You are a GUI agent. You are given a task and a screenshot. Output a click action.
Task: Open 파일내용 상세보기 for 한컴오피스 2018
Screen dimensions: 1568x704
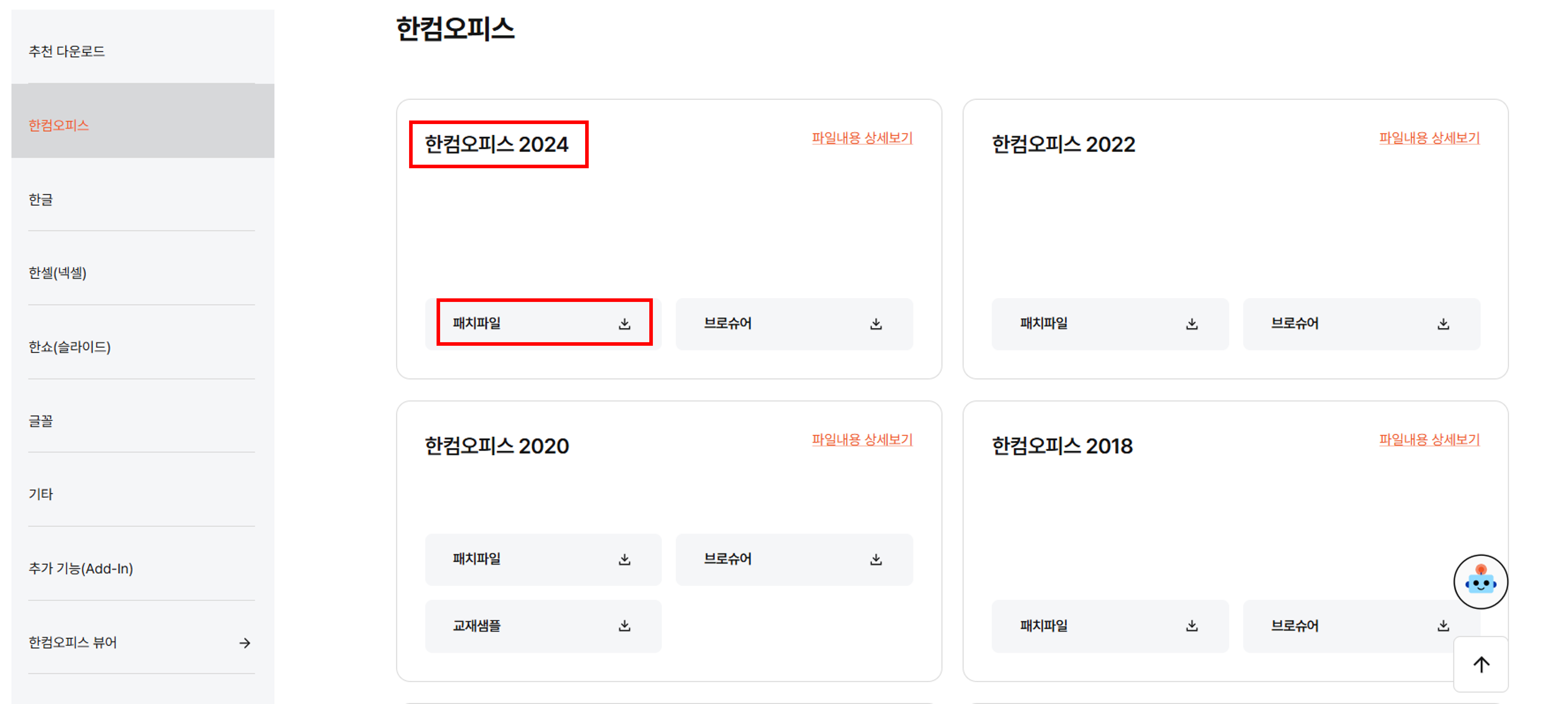point(1429,440)
